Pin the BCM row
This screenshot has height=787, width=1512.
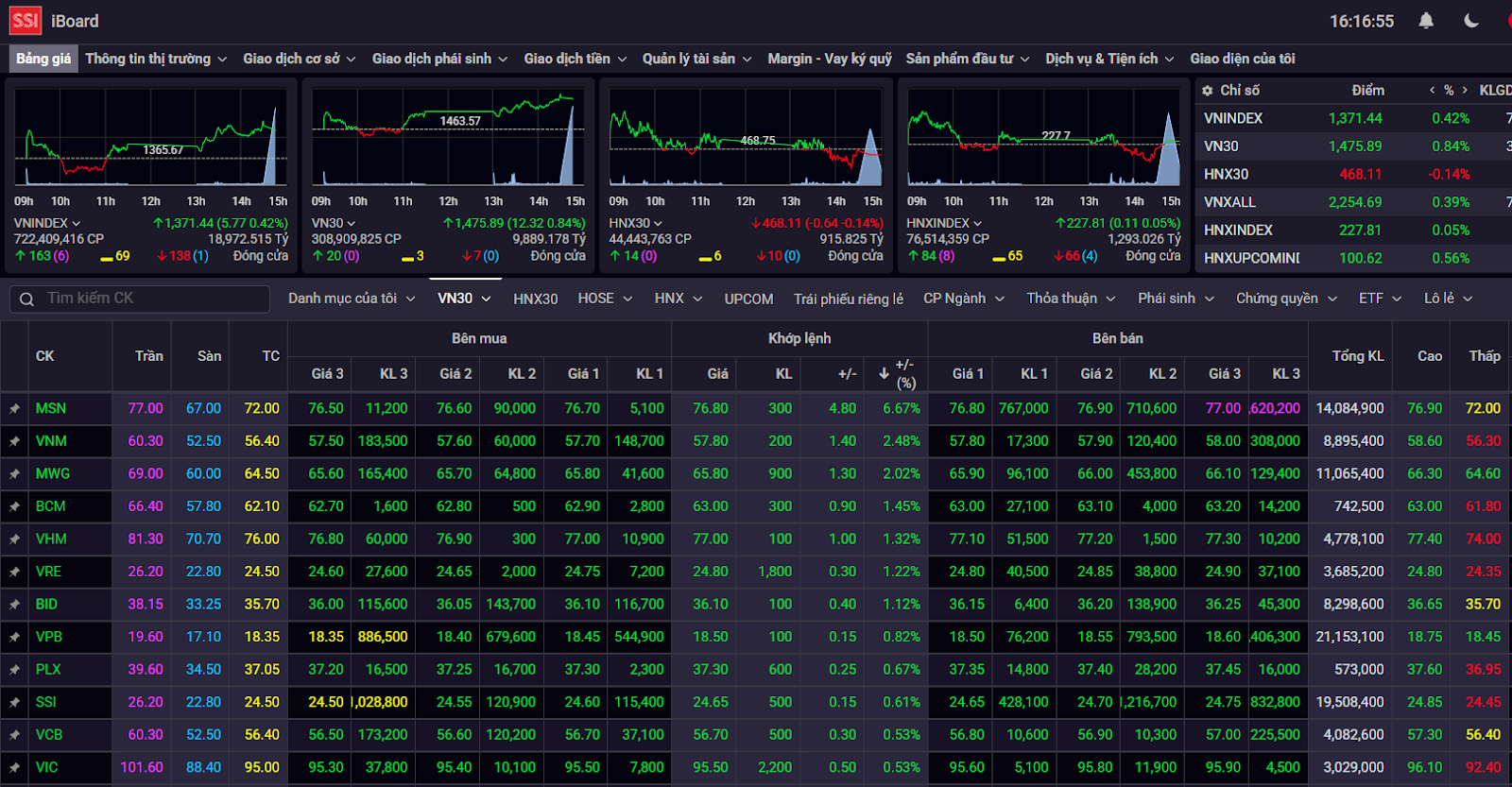coord(14,506)
